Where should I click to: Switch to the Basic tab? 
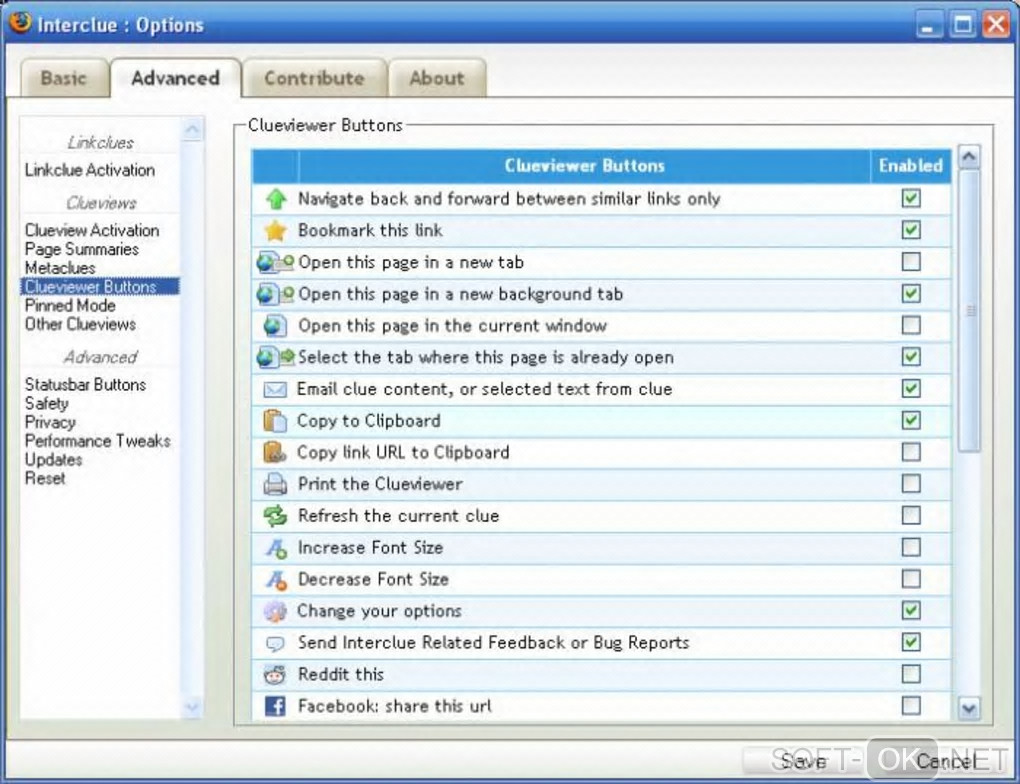[64, 78]
